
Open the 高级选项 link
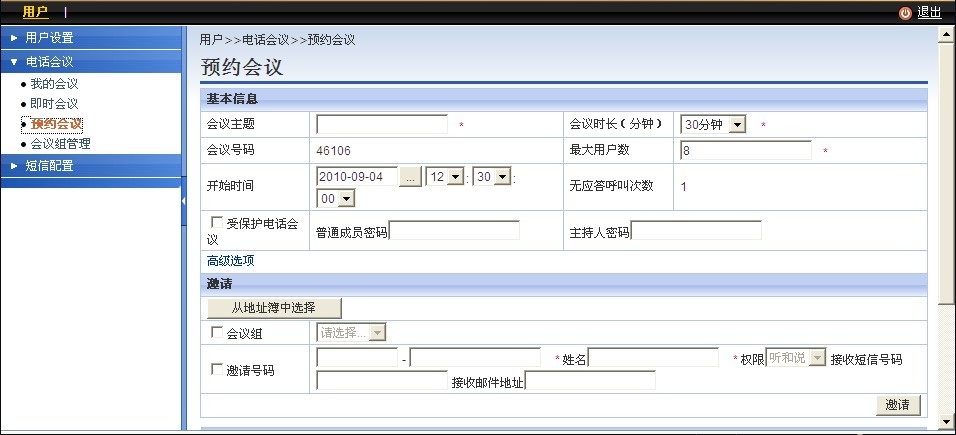(x=230, y=261)
